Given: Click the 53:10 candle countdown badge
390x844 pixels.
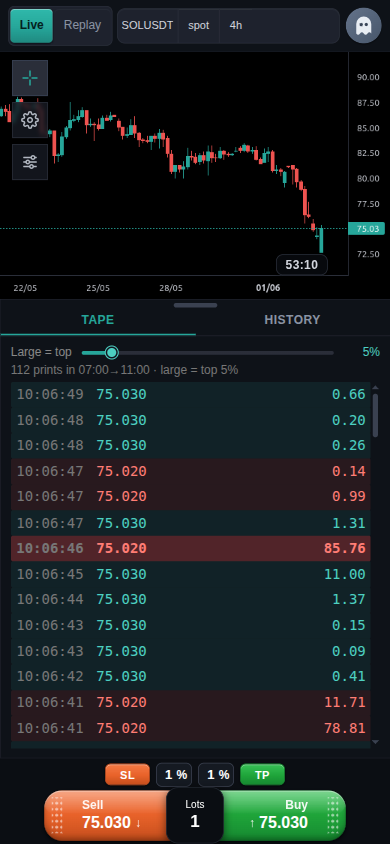Looking at the screenshot, I should [x=301, y=265].
